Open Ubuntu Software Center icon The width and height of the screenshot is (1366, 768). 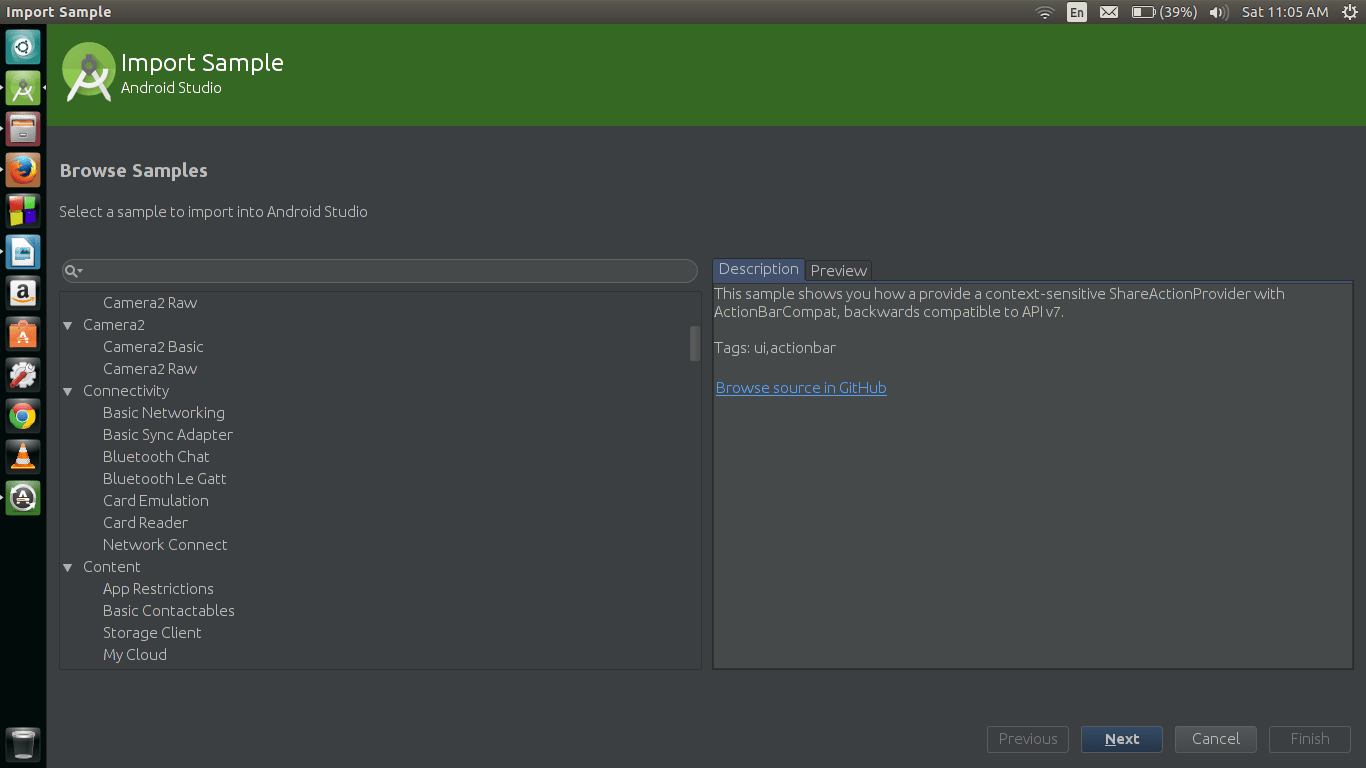[x=23, y=334]
